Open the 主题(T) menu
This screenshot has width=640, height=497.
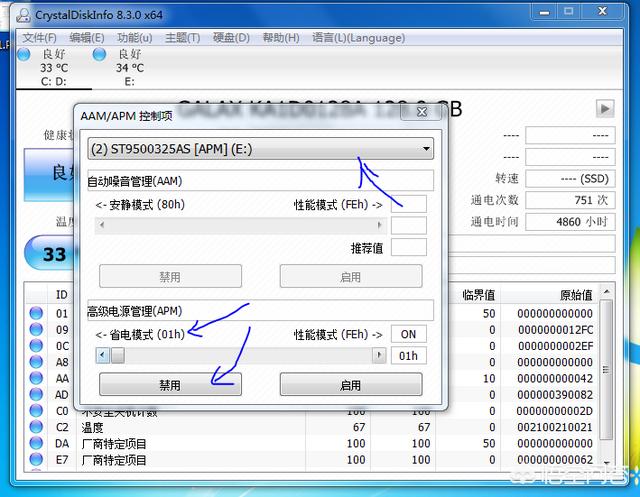pyautogui.click(x=182, y=37)
